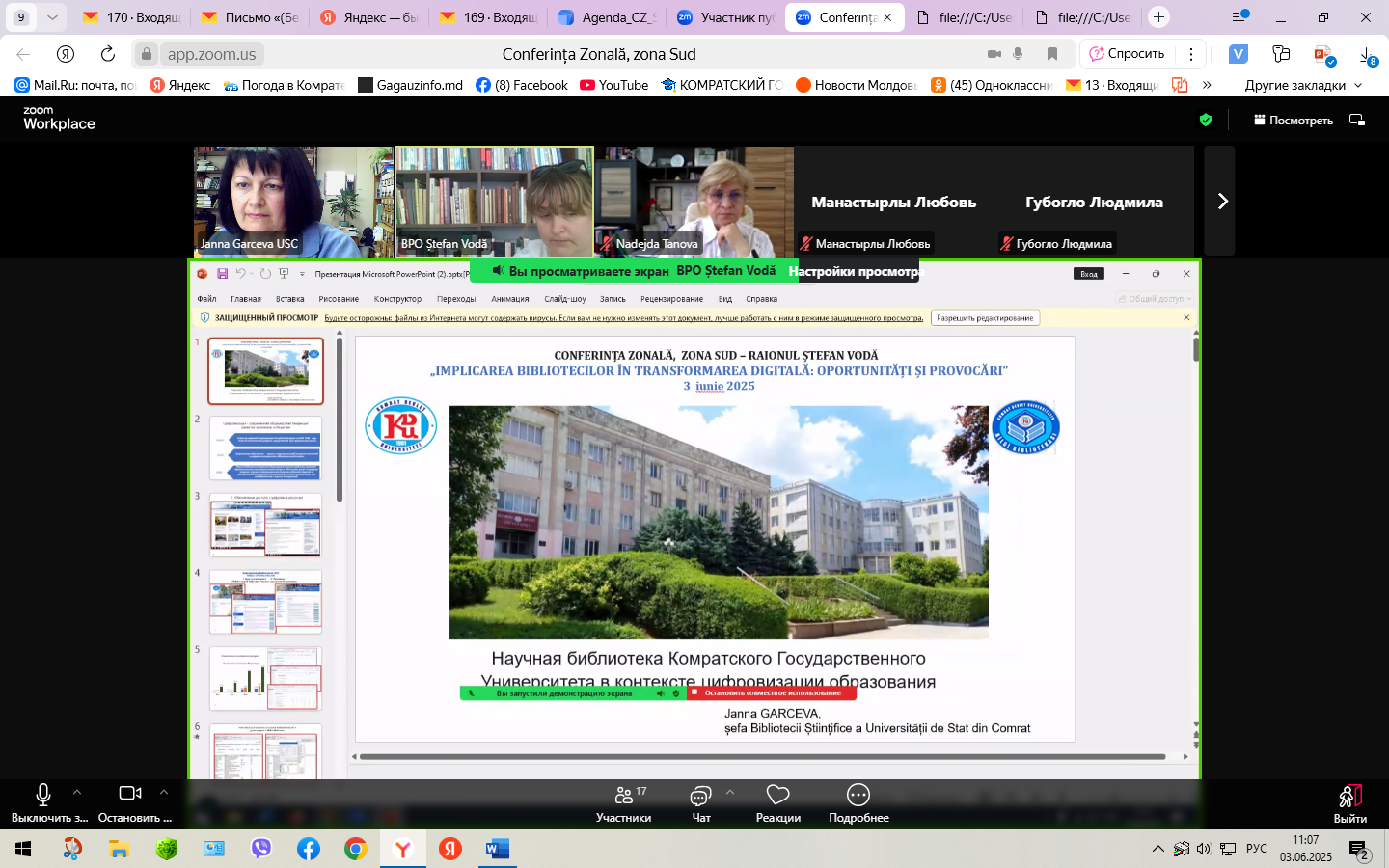
Task: Open File Explorer from taskbar
Action: click(119, 849)
